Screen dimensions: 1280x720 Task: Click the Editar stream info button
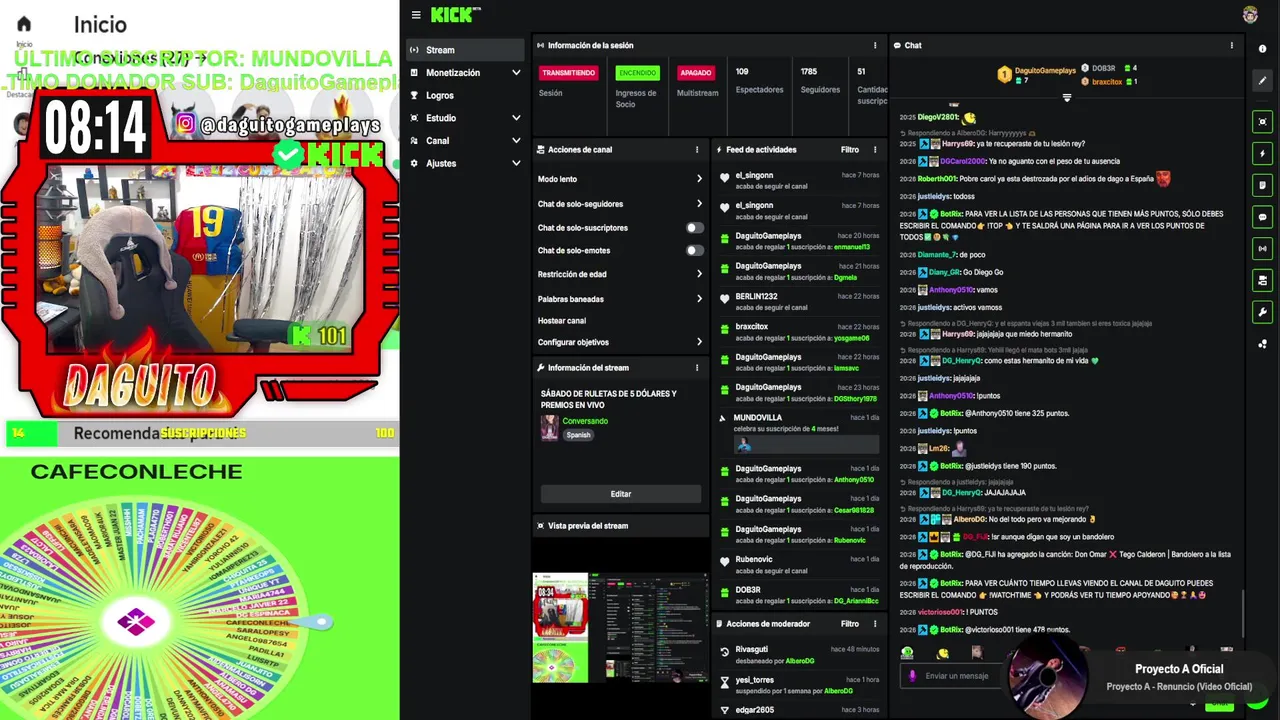[x=621, y=494]
